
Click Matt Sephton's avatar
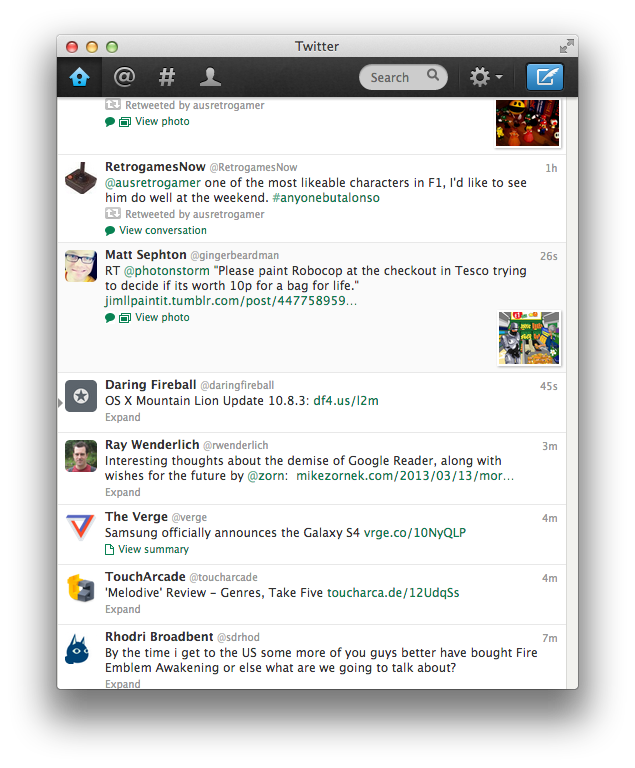(x=81, y=266)
